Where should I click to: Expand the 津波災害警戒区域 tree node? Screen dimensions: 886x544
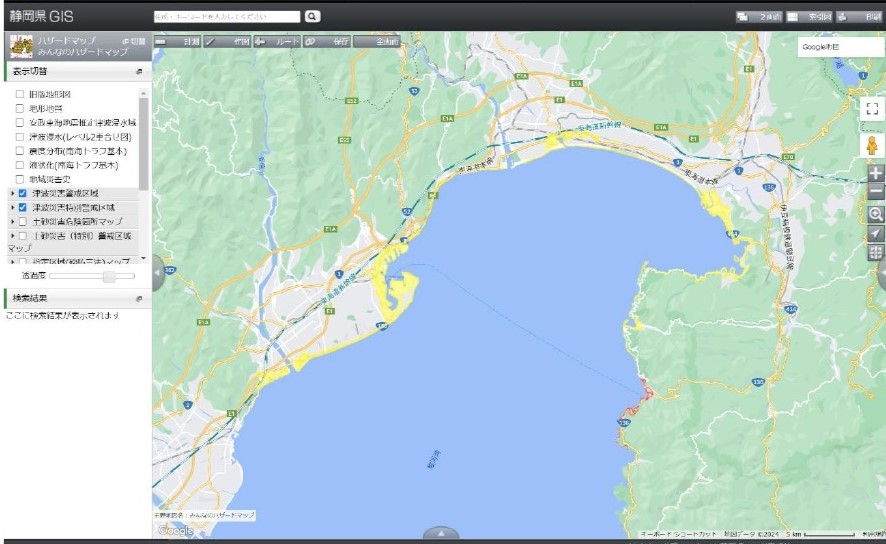[x=12, y=193]
